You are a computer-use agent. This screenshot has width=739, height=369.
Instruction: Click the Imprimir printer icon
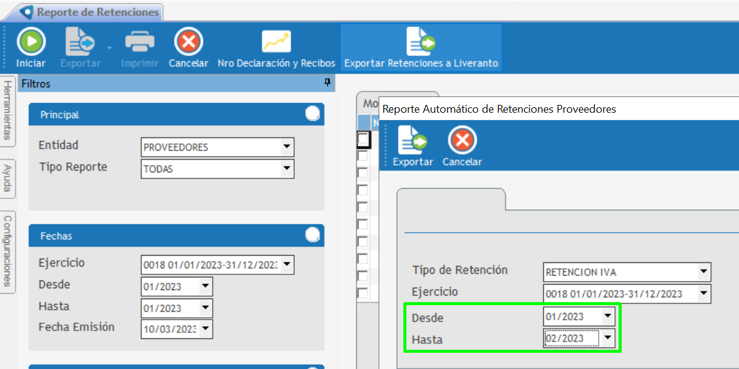click(x=140, y=42)
